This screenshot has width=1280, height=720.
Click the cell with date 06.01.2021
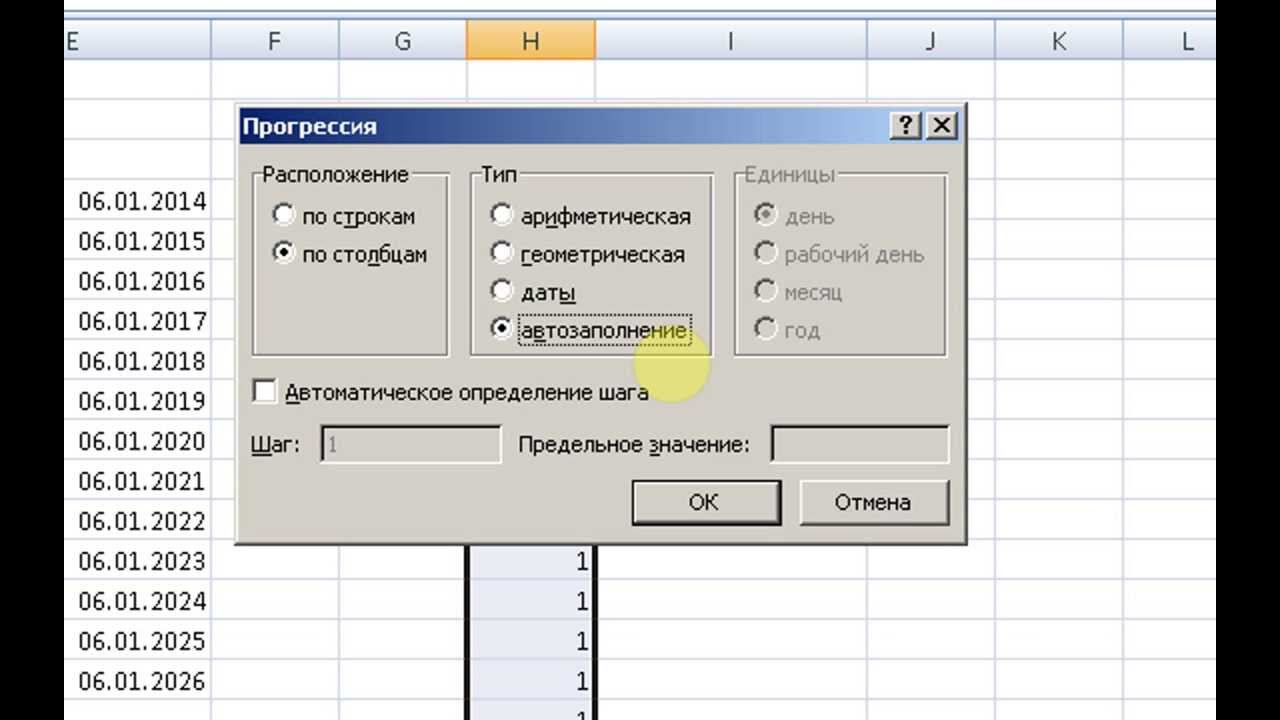138,481
